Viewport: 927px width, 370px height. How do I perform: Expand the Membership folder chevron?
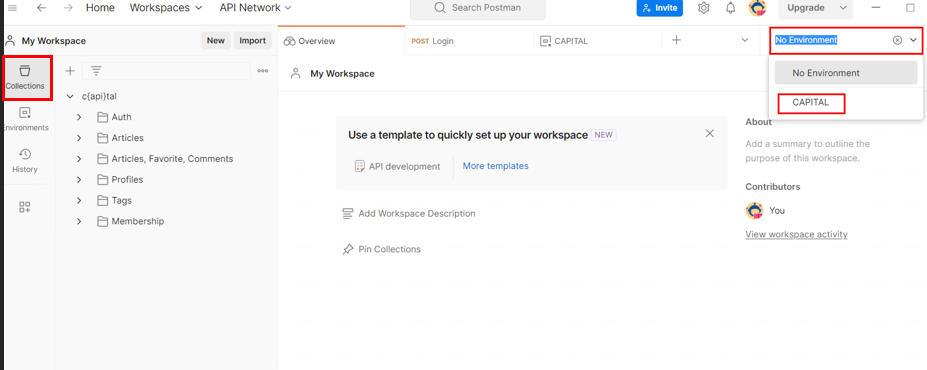tap(79, 221)
